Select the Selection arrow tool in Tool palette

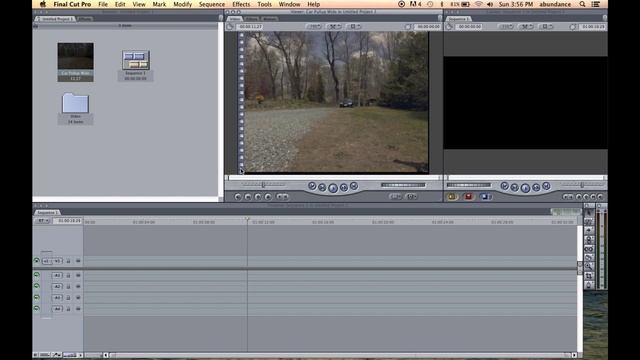coord(589,213)
